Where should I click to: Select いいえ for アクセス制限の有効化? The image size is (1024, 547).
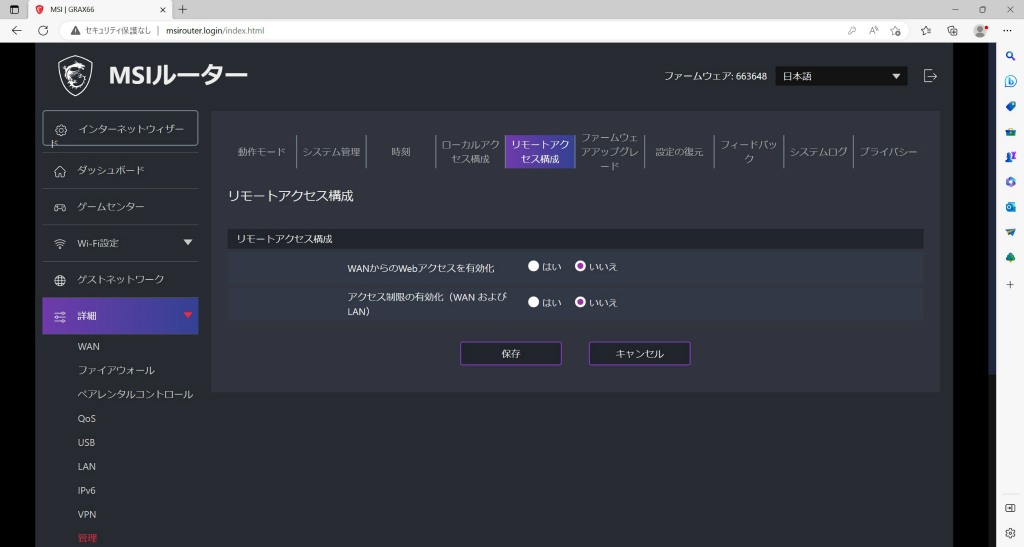pos(580,302)
